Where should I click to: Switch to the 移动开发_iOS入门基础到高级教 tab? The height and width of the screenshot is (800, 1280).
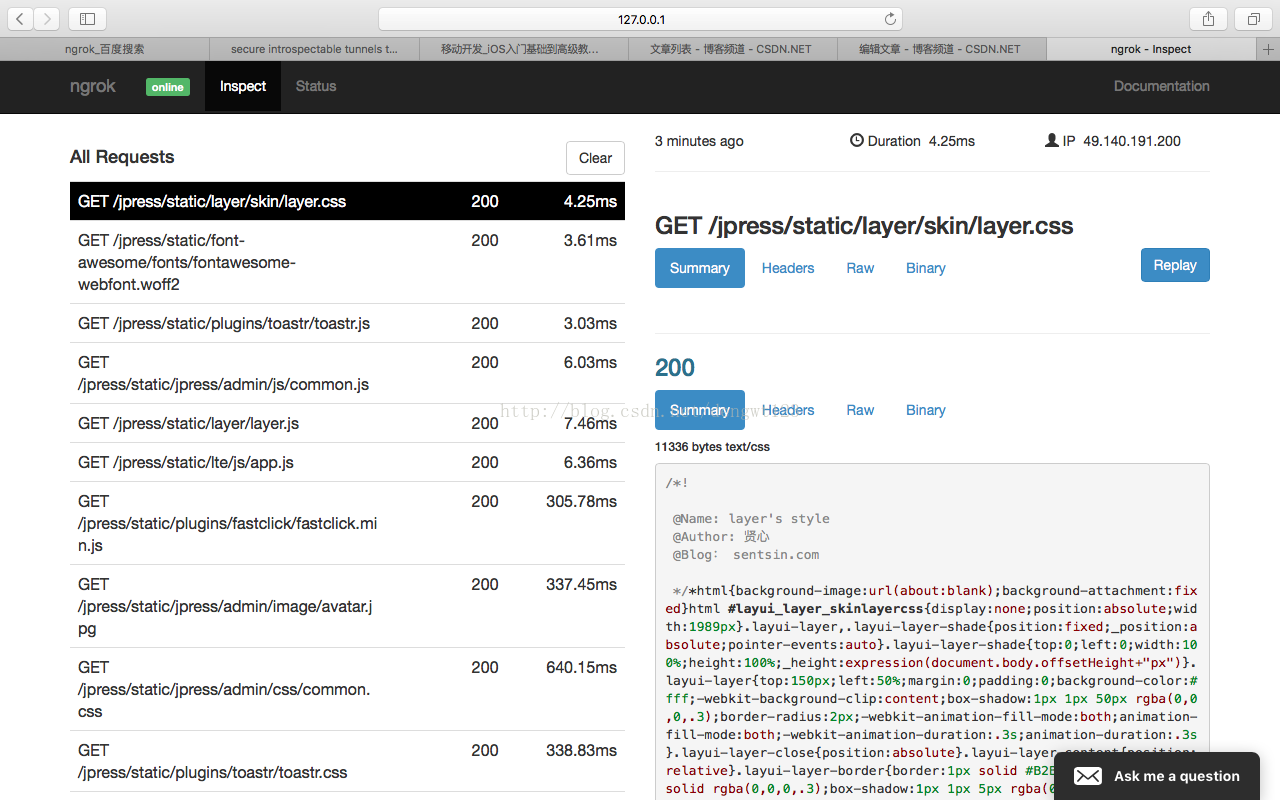[524, 49]
